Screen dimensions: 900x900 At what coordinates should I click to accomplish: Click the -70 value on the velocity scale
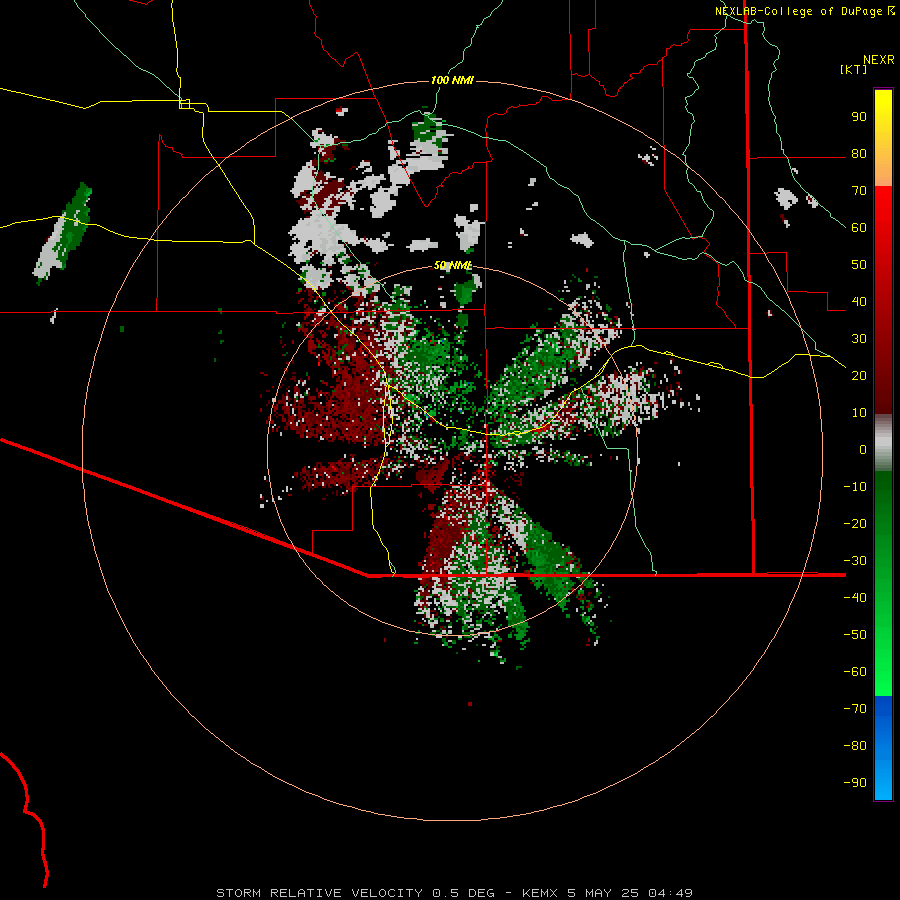click(x=855, y=709)
